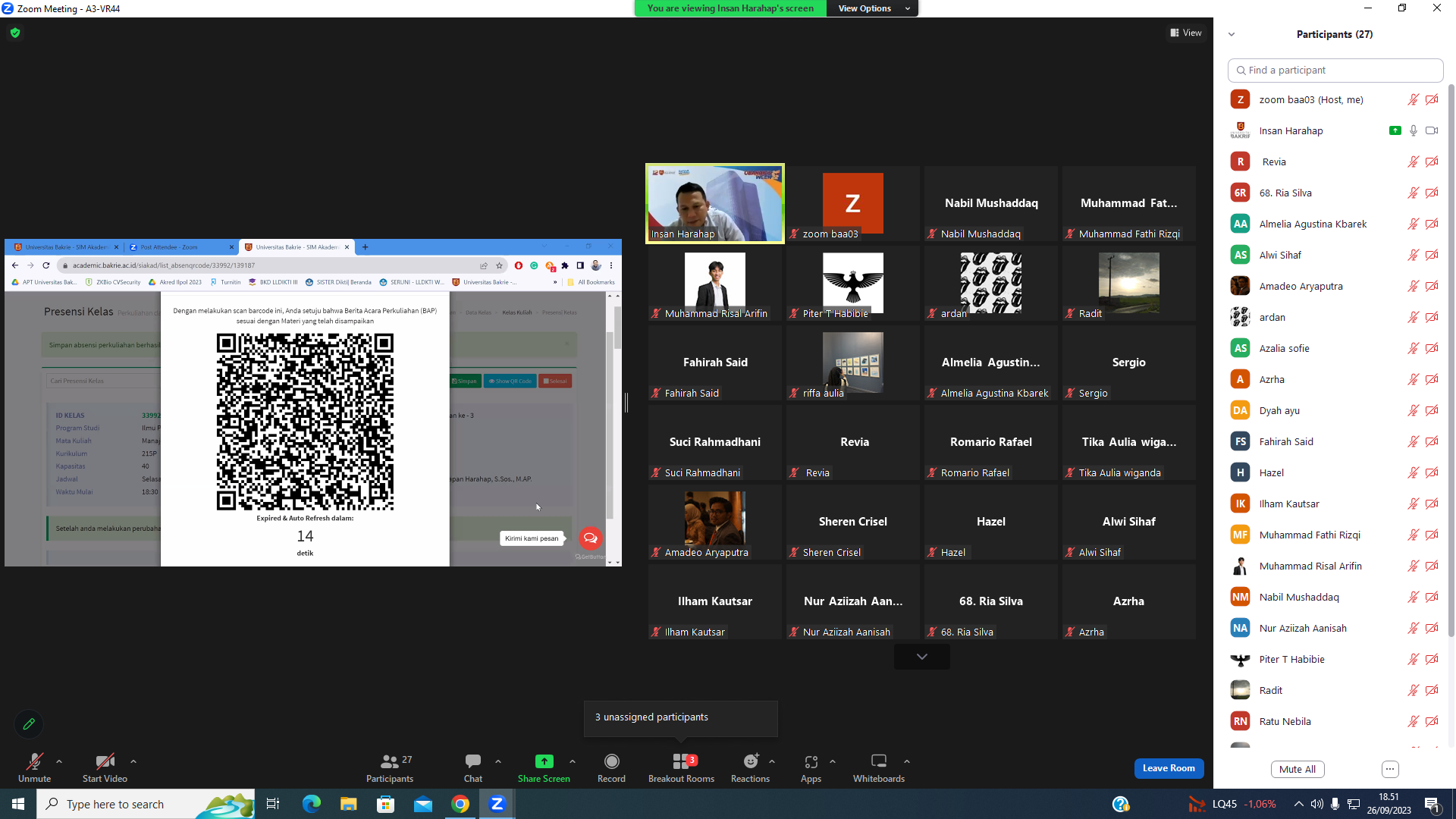Open Task View on the taskbar
This screenshot has height=819, width=1456.
click(x=273, y=804)
